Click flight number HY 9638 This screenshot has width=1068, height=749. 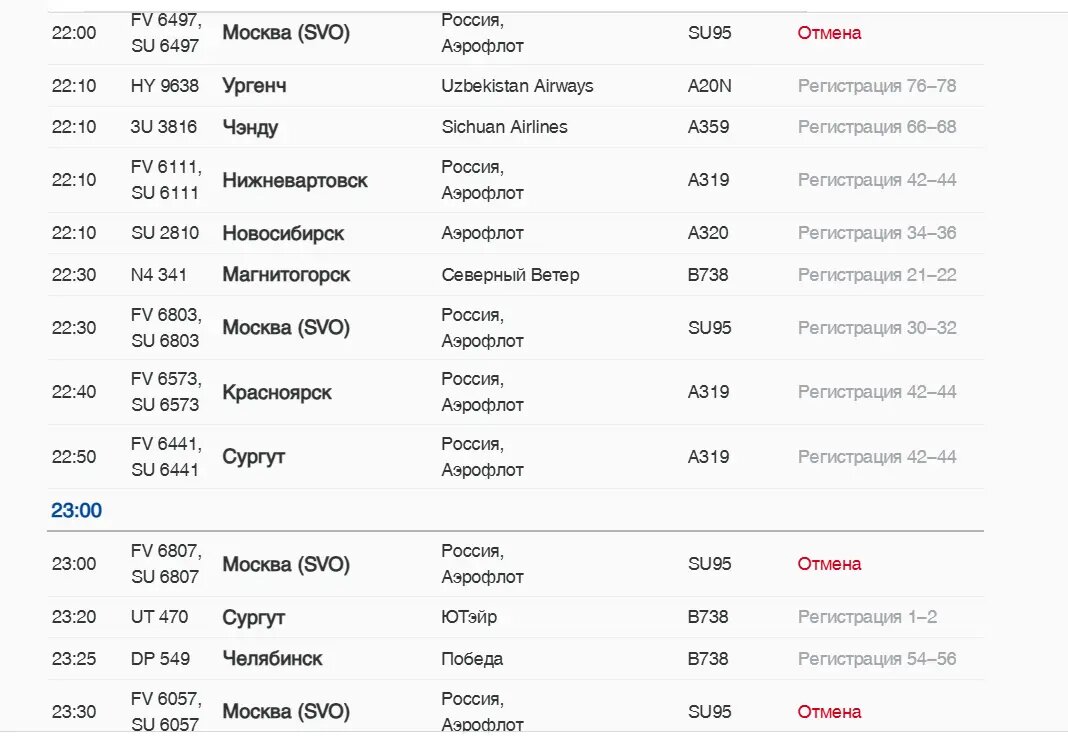(x=165, y=86)
